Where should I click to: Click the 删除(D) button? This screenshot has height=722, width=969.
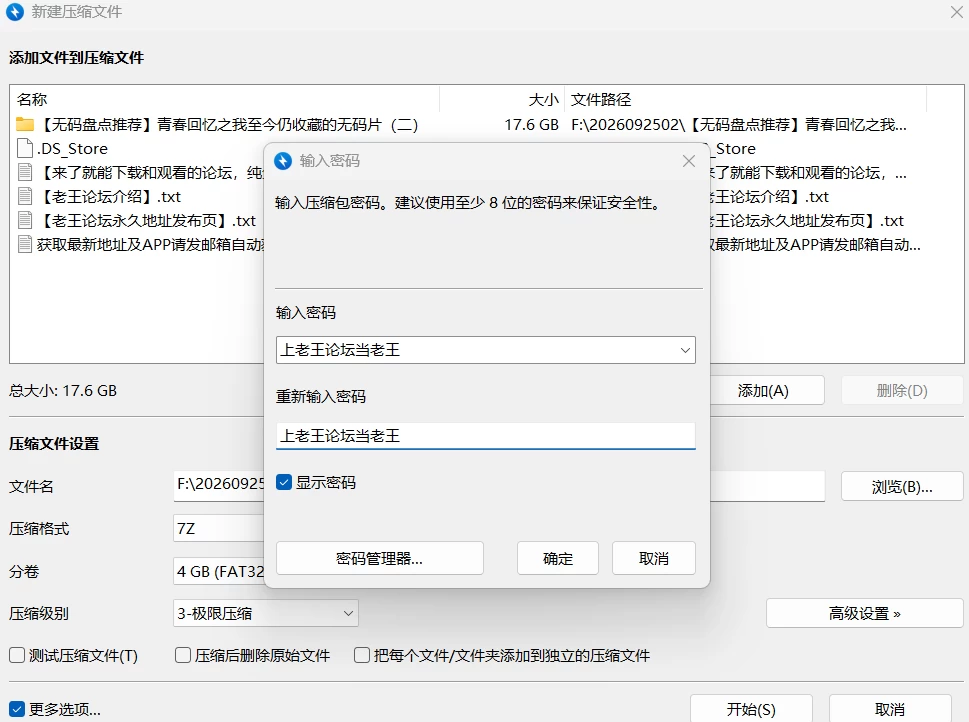[902, 390]
